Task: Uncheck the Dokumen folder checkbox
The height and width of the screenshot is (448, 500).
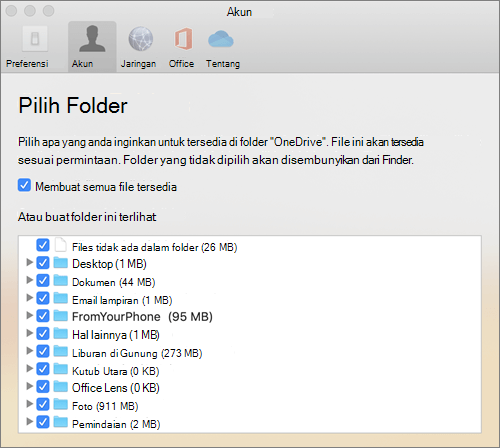Action: coord(43,280)
